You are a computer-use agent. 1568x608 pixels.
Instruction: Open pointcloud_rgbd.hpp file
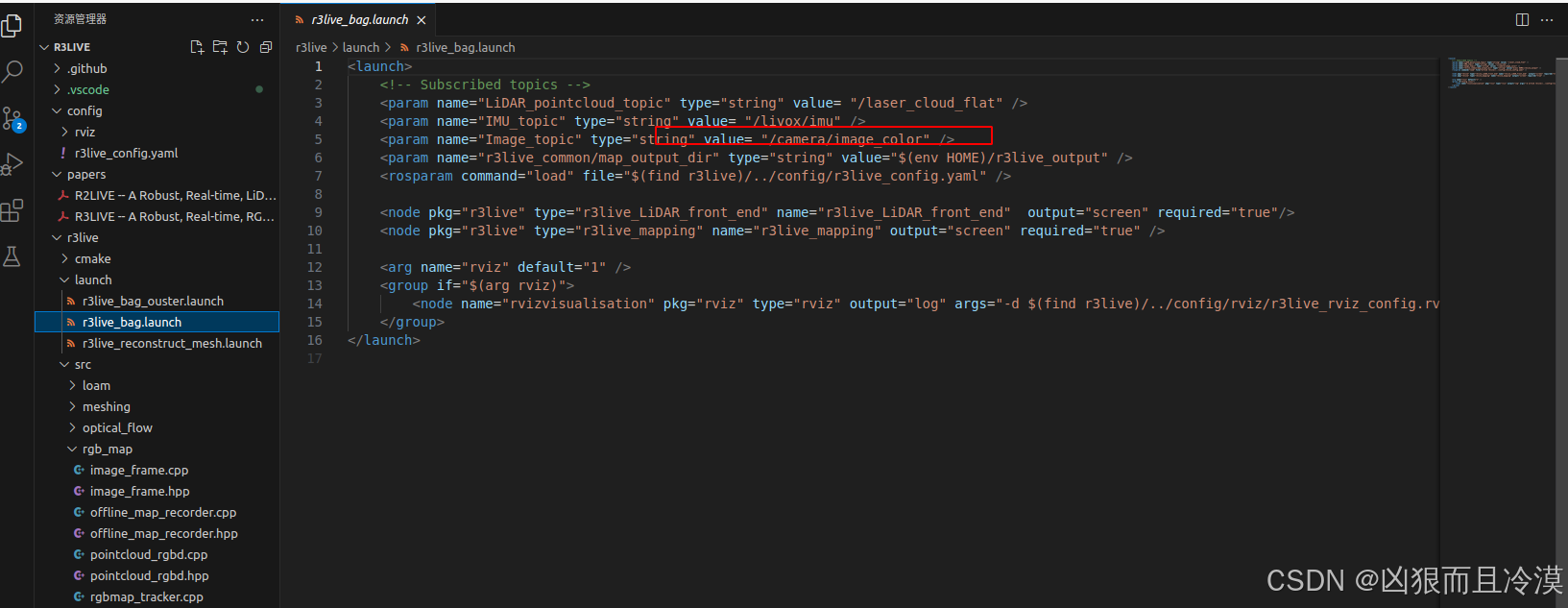(157, 575)
